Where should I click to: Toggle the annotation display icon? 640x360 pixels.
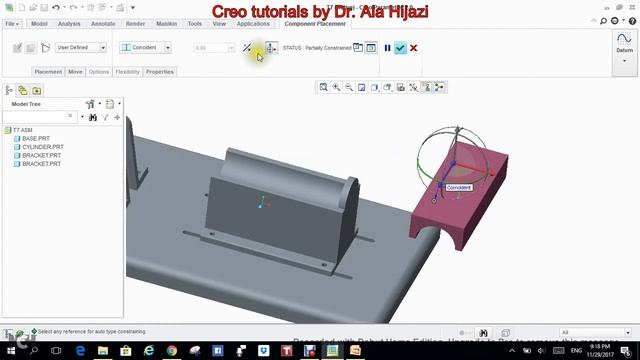[x=426, y=87]
